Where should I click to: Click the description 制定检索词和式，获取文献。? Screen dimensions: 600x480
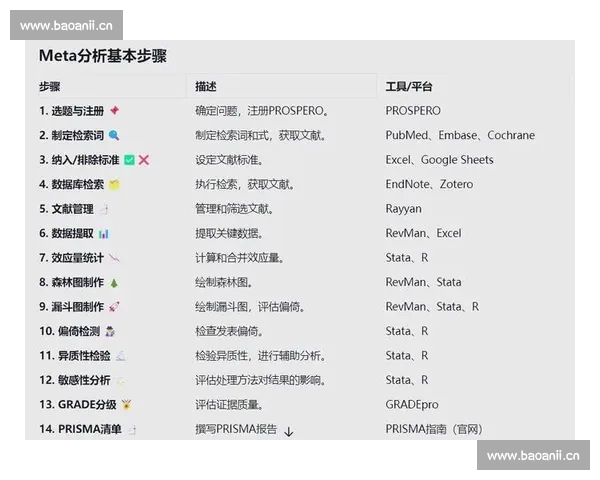(261, 136)
